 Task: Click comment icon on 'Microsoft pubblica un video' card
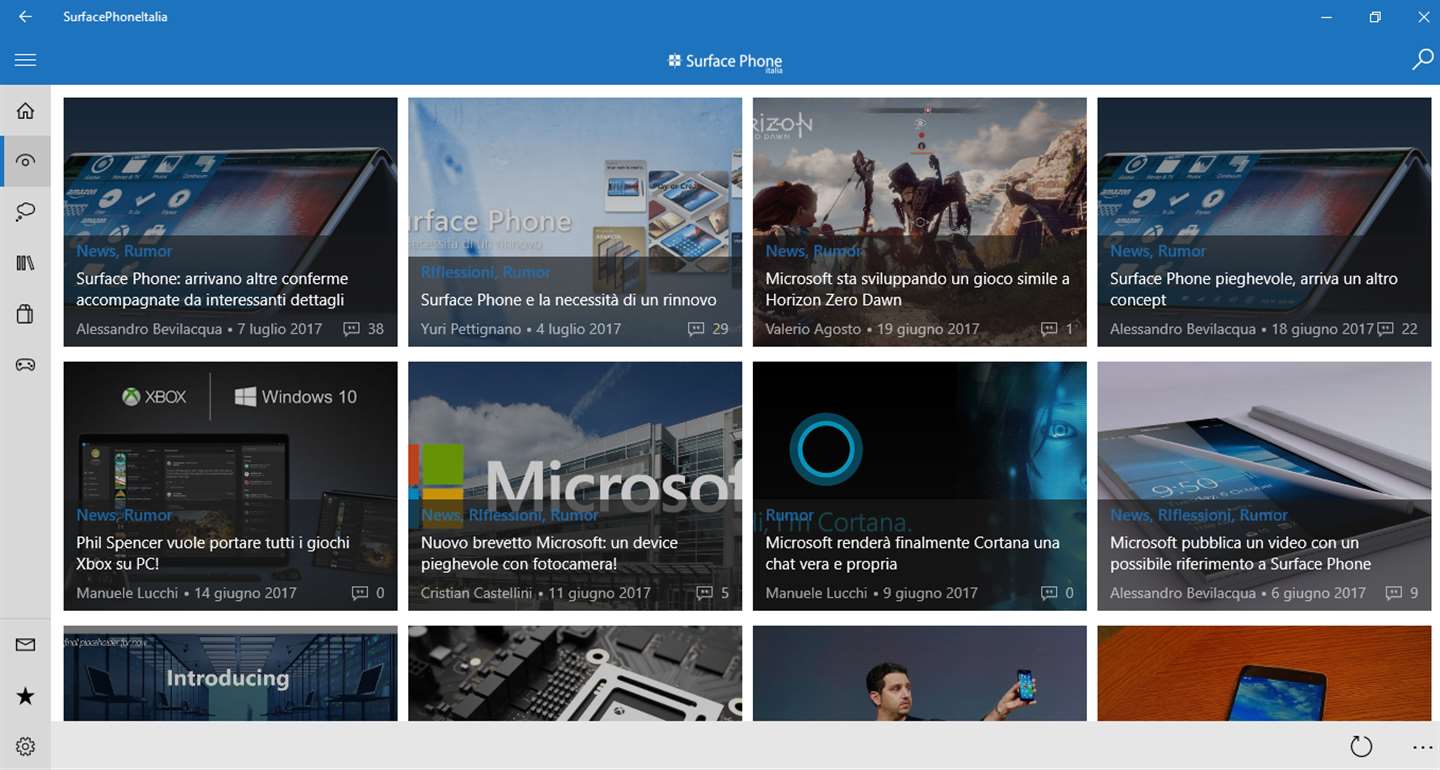tap(1393, 593)
